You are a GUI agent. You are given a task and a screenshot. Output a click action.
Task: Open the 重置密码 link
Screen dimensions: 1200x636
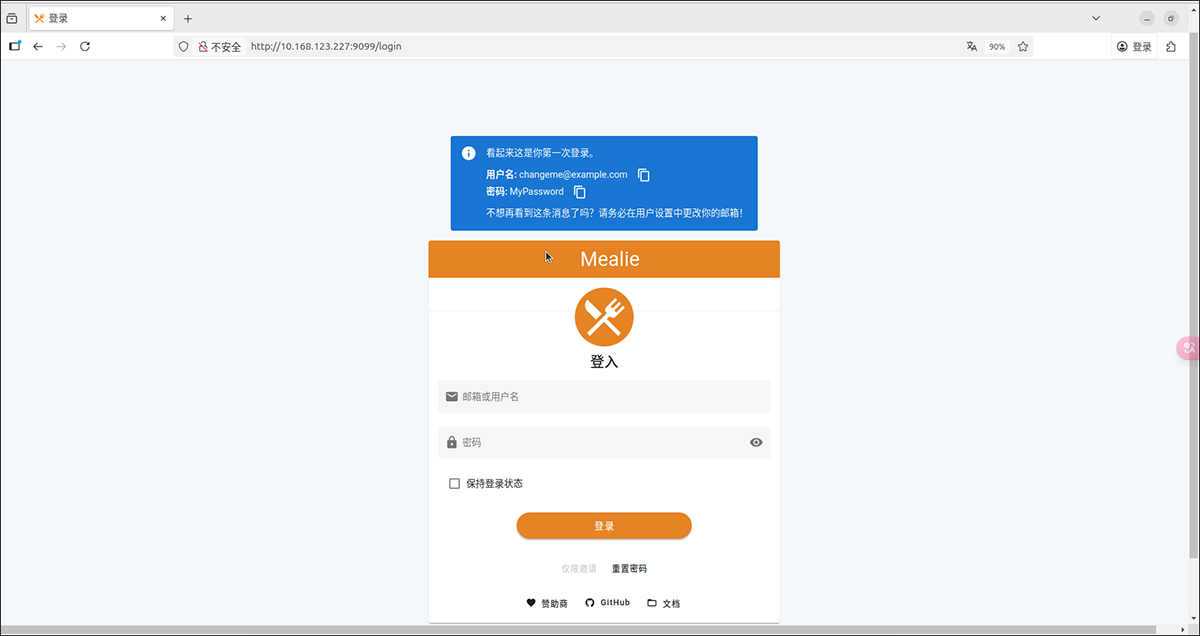coord(629,569)
